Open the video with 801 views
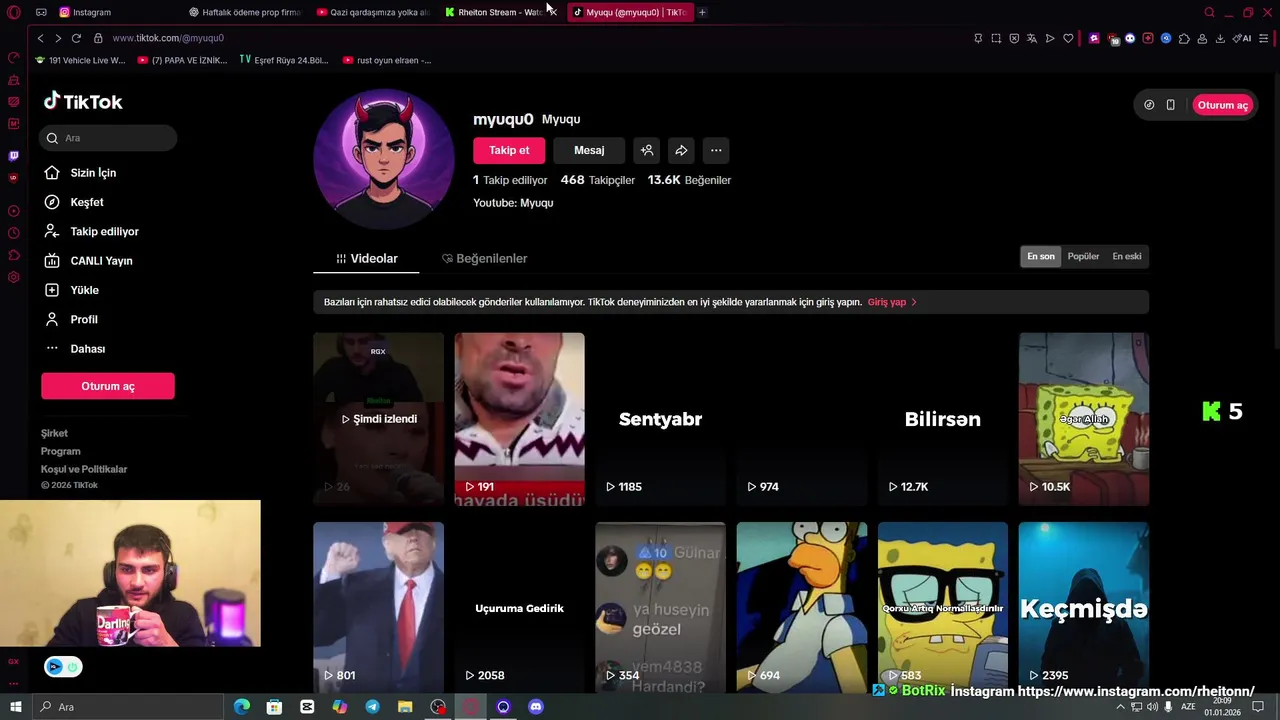This screenshot has height=720, width=1280. click(x=378, y=608)
